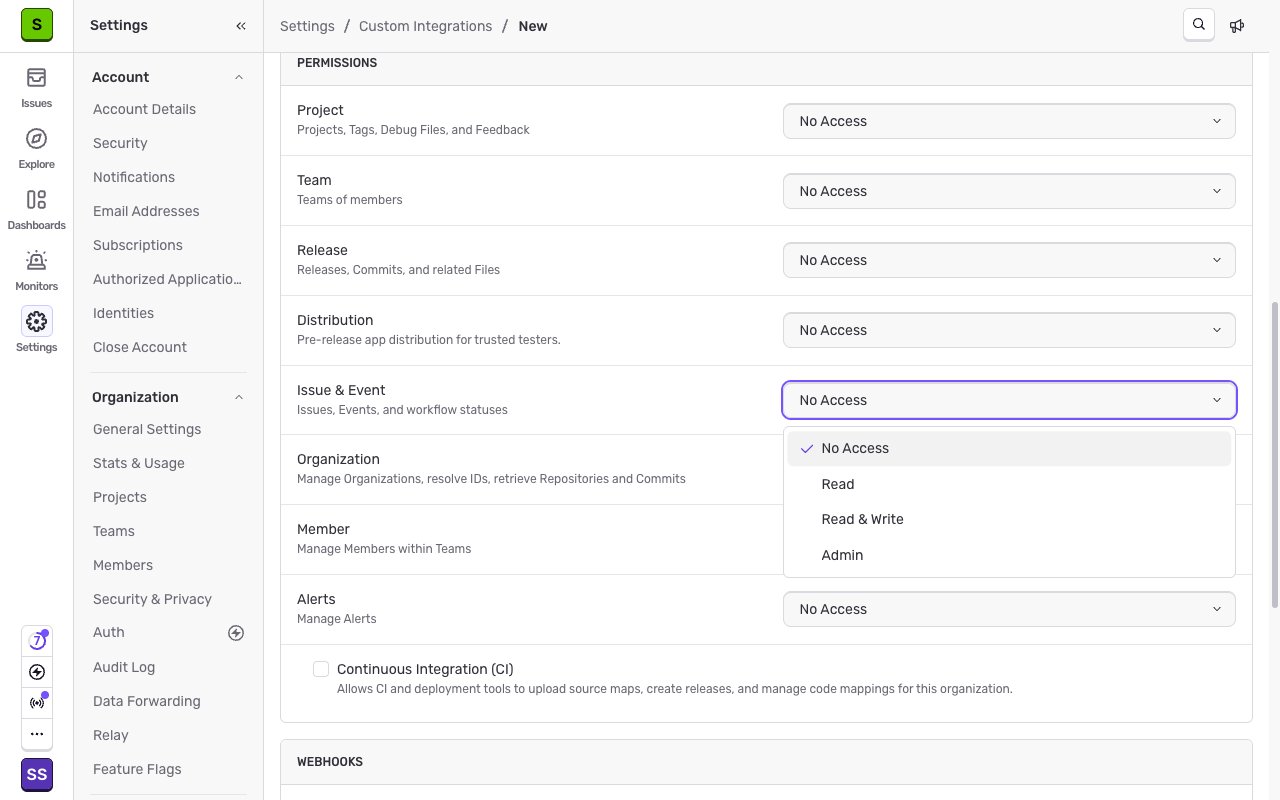
Task: Click the green S organization avatar
Action: click(x=37, y=26)
